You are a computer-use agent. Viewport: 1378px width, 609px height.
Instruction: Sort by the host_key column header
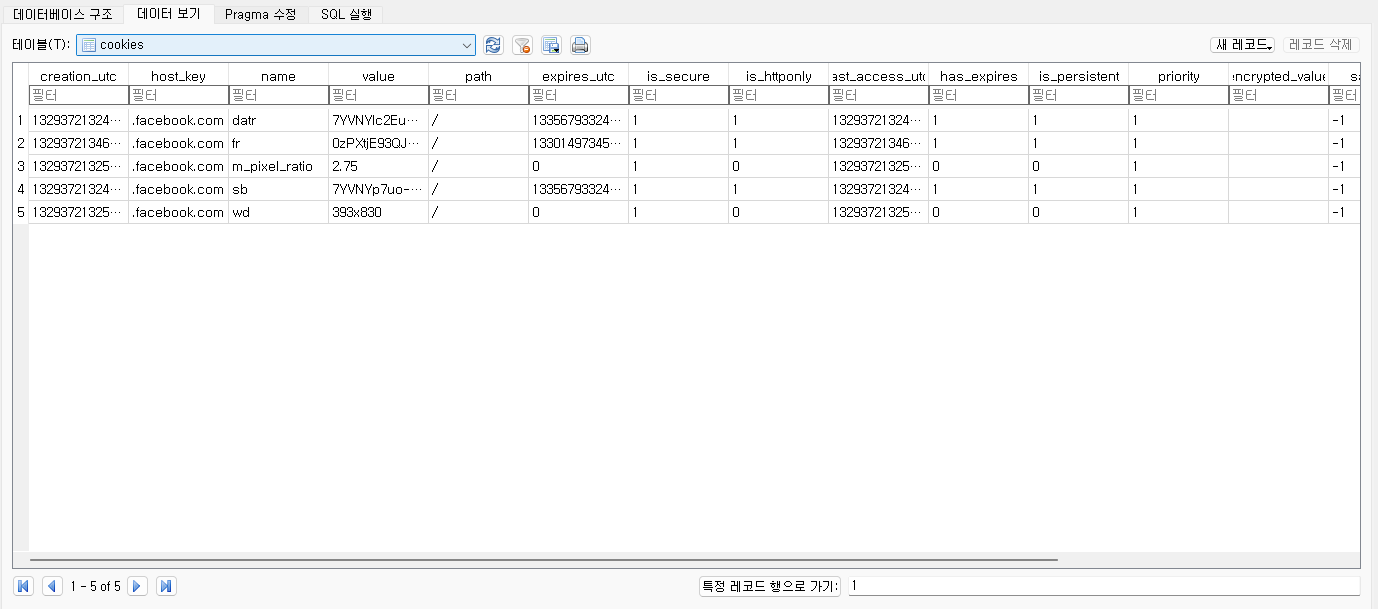pos(178,76)
